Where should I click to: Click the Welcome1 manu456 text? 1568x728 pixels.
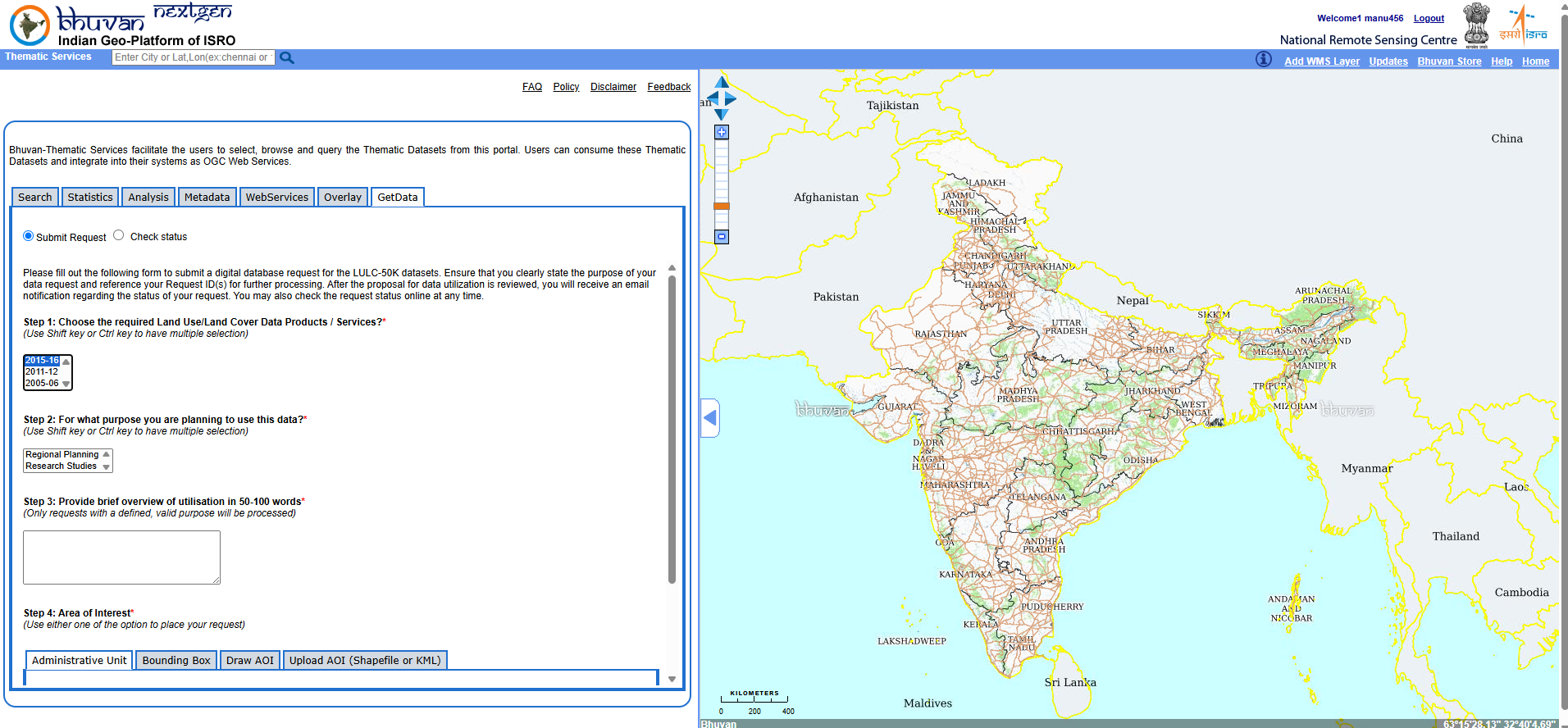pyautogui.click(x=1360, y=18)
